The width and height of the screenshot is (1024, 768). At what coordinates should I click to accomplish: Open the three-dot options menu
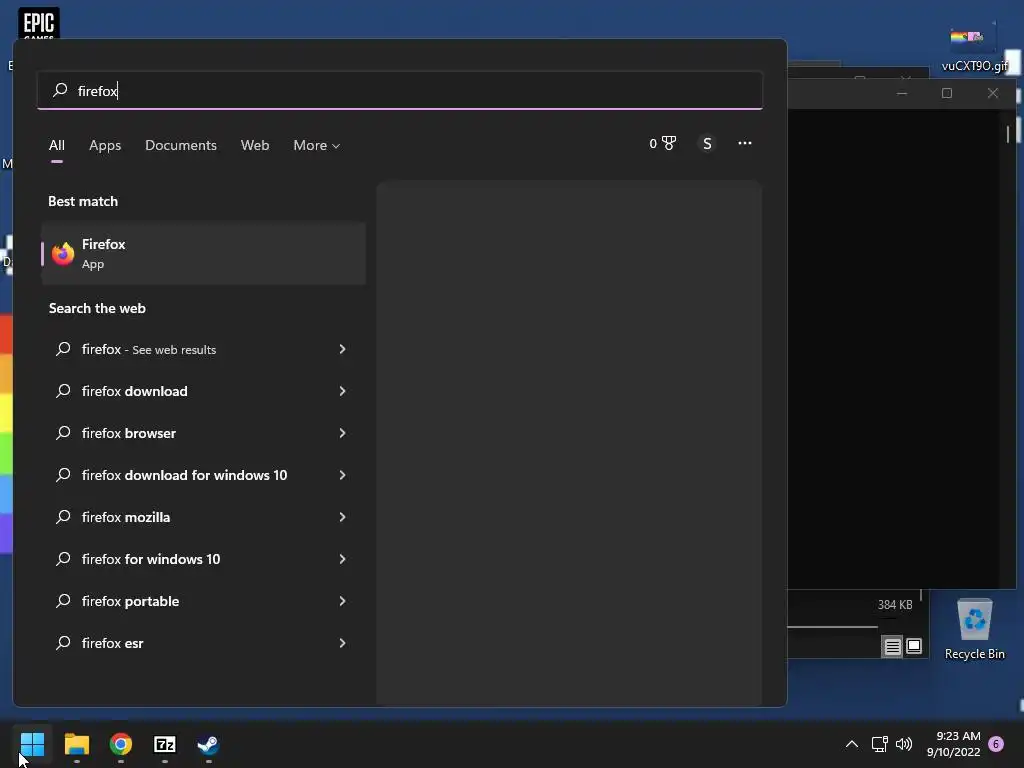coord(744,143)
